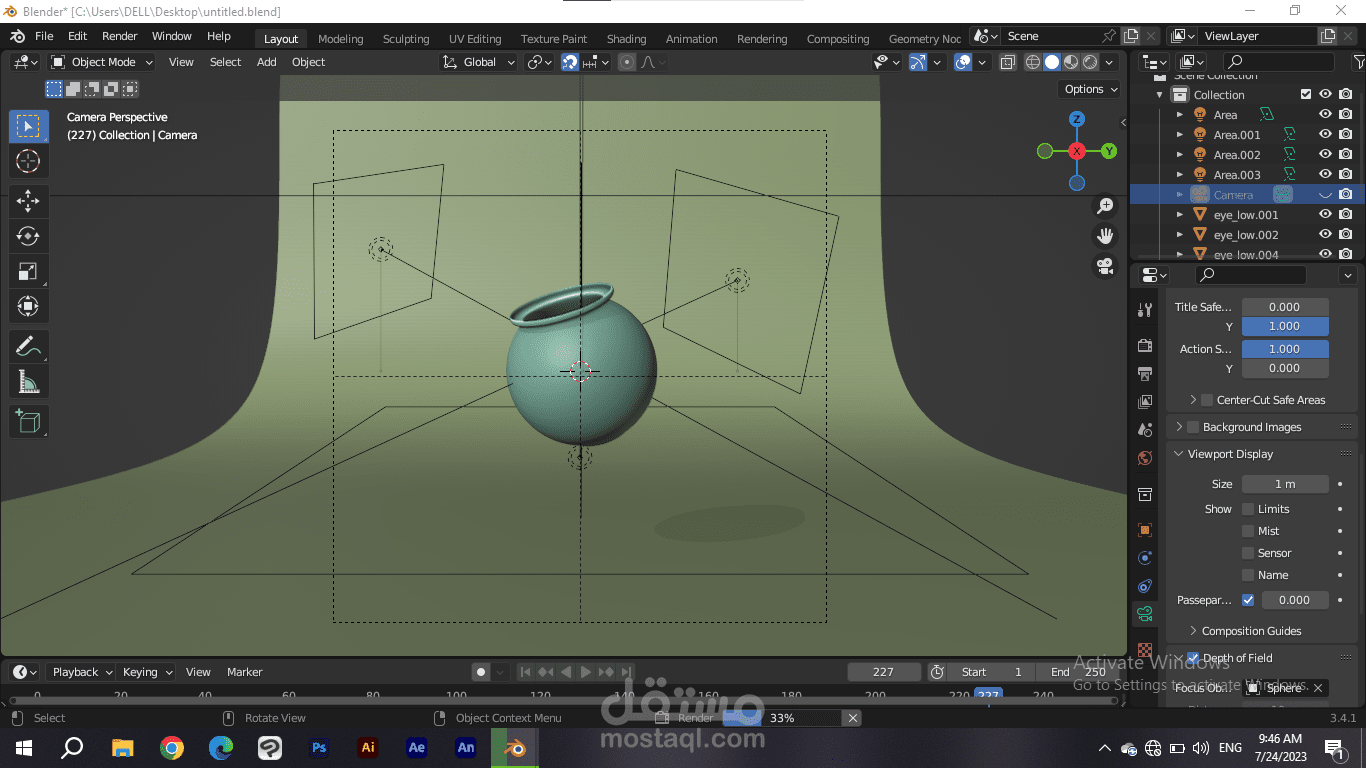Image resolution: width=1366 pixels, height=768 pixels.
Task: Enable the Limits checkbox
Action: pos(1248,509)
